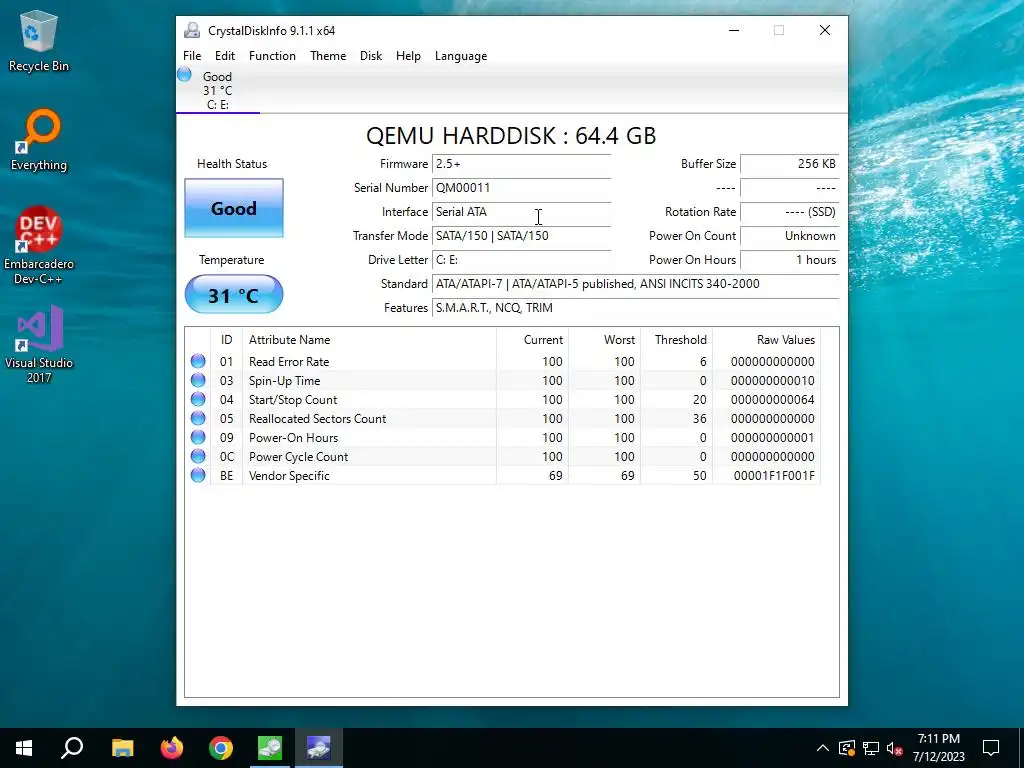Screen dimensions: 1024x768
Task: Click the Transfer Mode field SATA/150
Action: click(521, 236)
